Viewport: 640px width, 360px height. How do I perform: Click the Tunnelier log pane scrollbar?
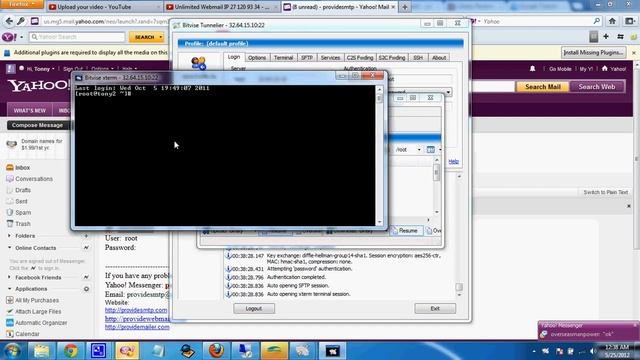tap(459, 236)
